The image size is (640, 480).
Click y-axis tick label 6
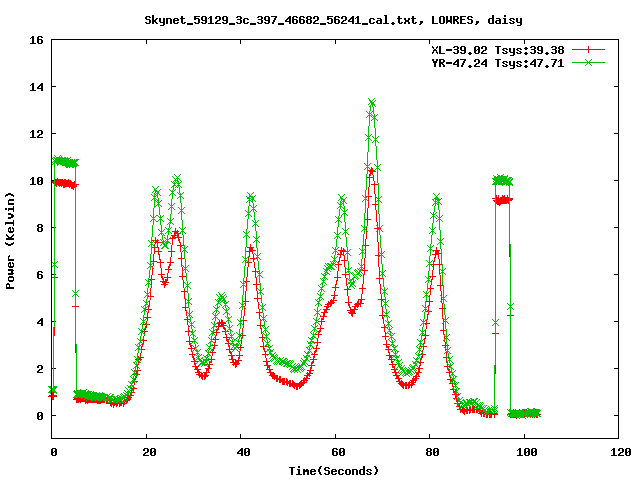click(x=40, y=275)
